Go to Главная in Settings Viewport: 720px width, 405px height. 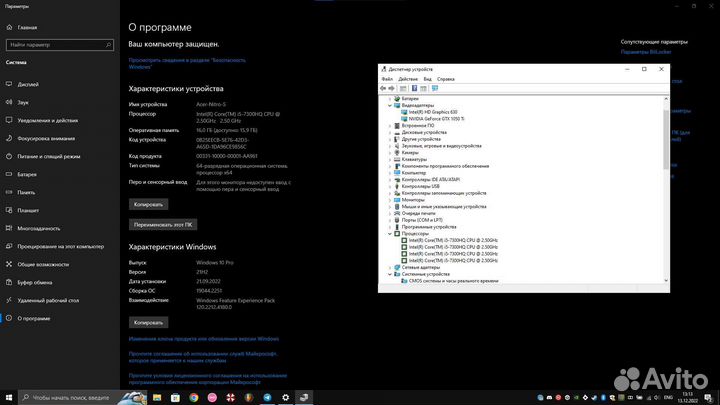point(27,28)
